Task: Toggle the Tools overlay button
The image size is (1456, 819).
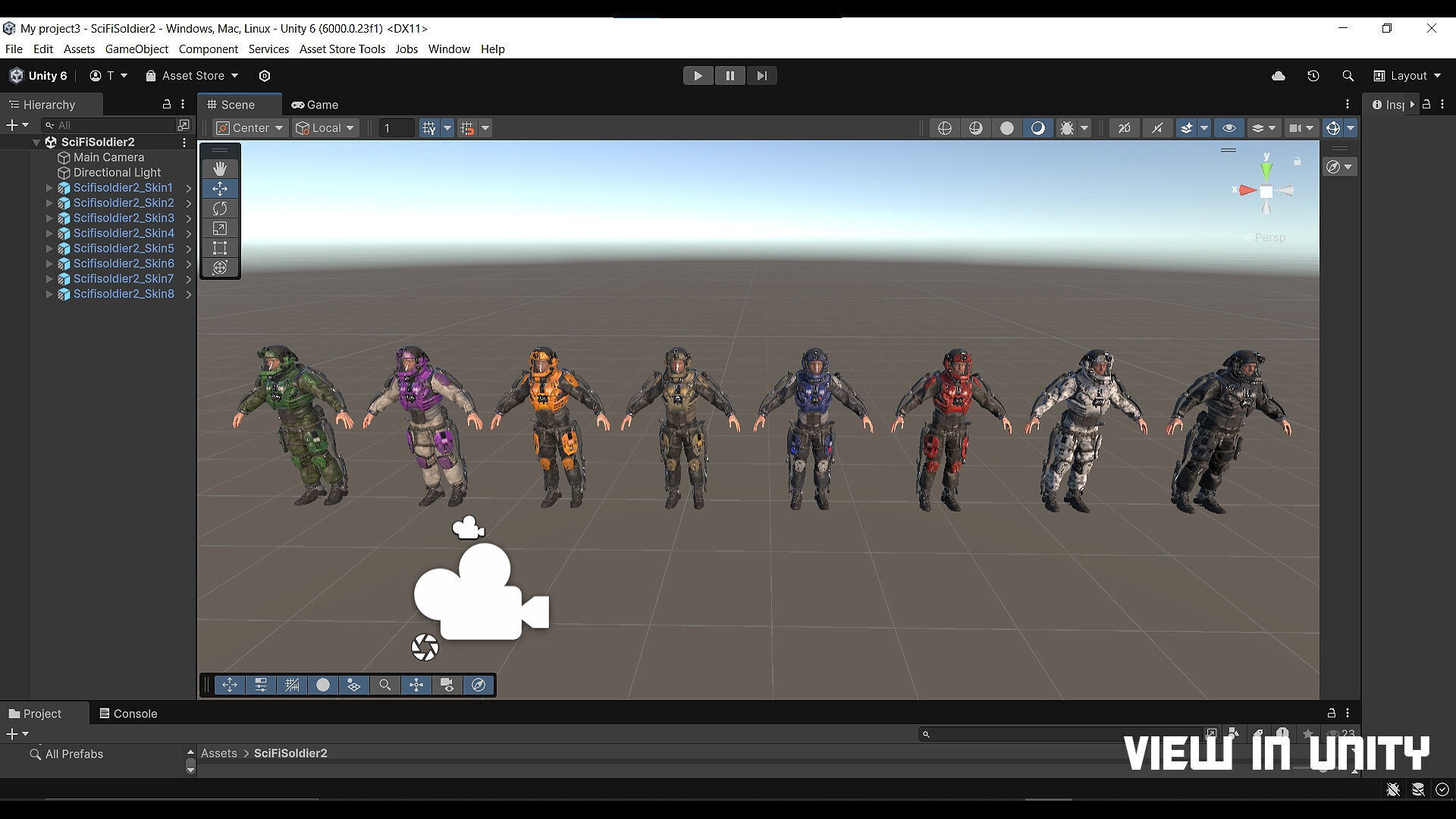Action: click(x=230, y=686)
